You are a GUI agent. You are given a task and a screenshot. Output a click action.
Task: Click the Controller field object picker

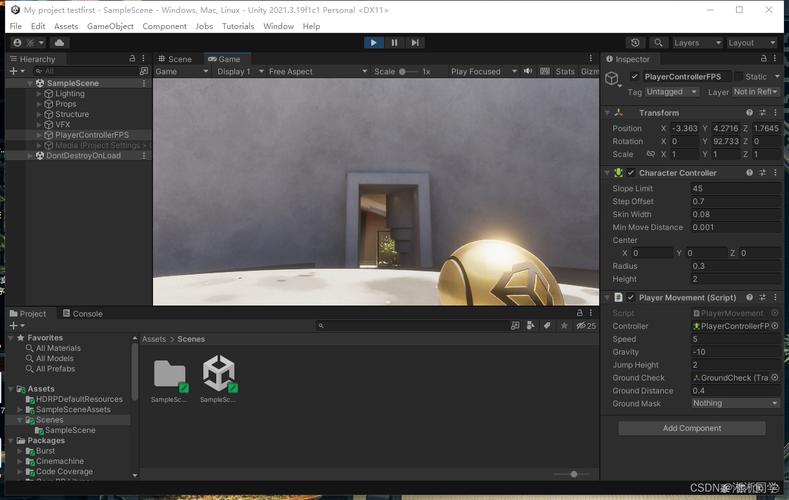pos(775,326)
